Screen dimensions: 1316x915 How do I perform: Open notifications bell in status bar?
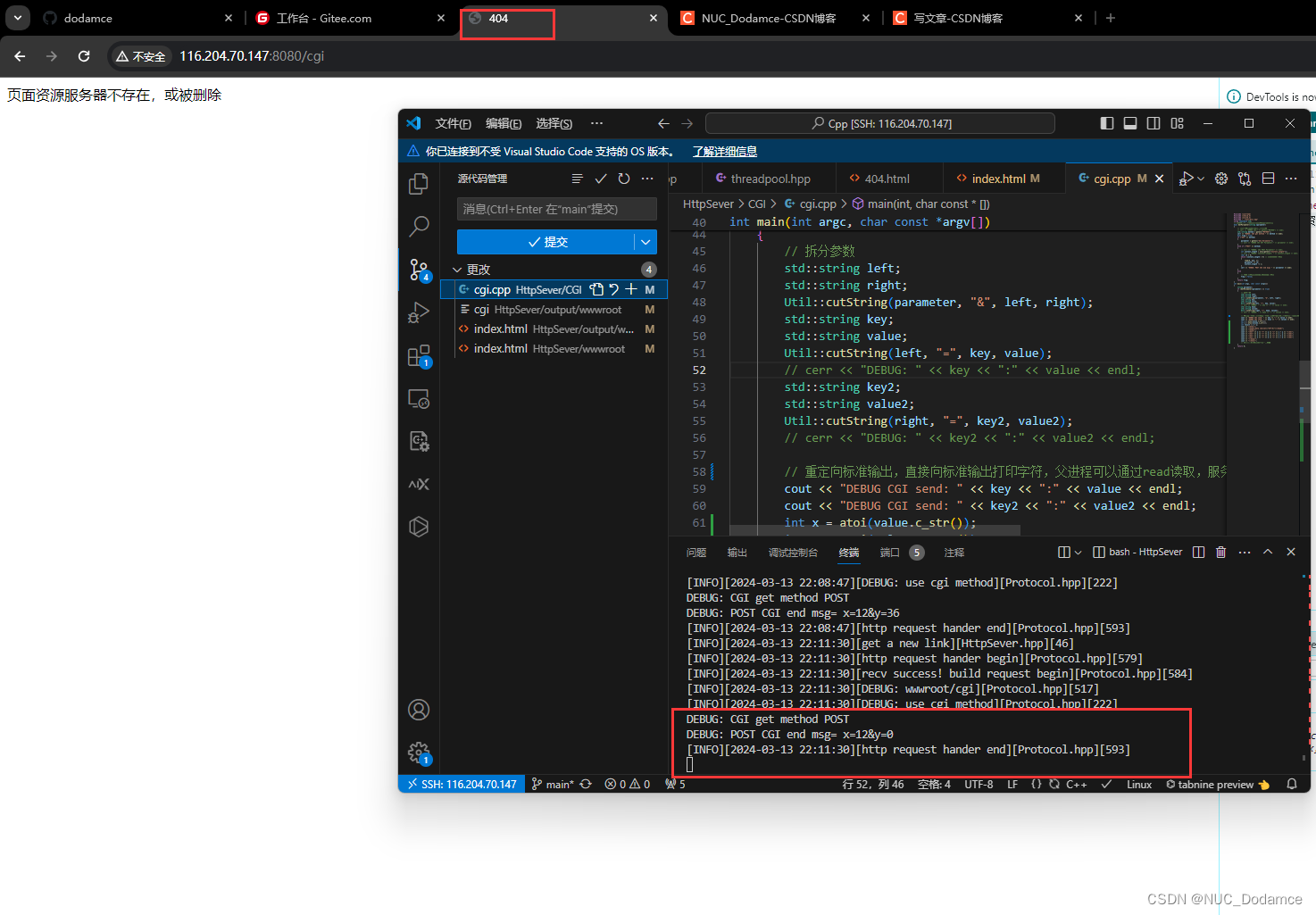(1292, 784)
